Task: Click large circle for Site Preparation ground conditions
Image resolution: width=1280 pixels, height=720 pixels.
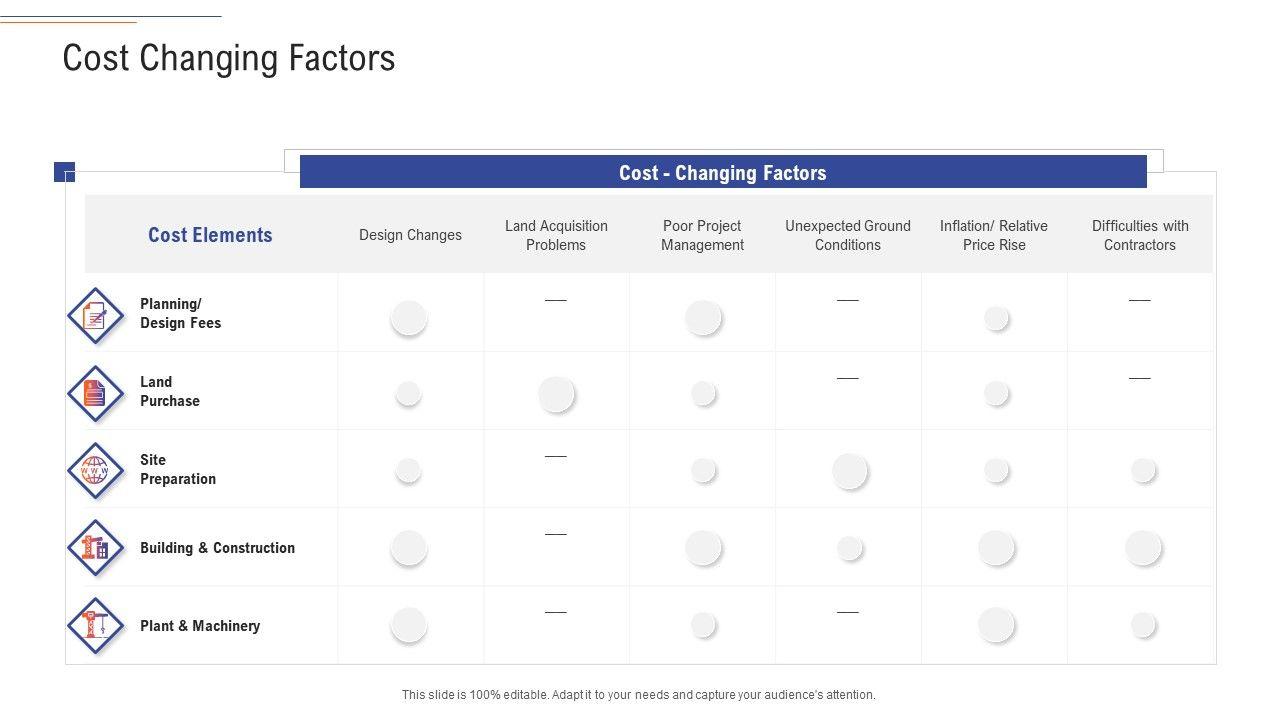Action: coord(849,470)
